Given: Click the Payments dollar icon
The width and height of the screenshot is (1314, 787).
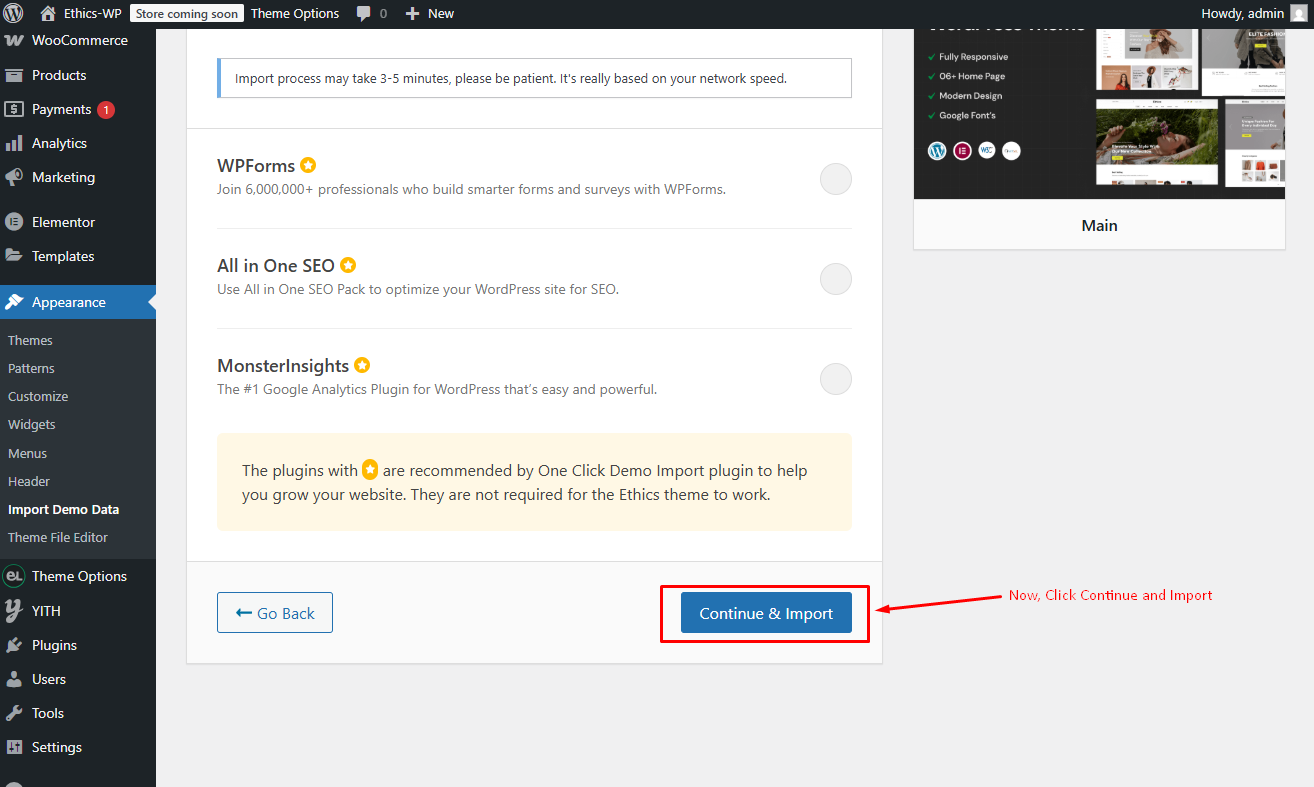Looking at the screenshot, I should click(14, 109).
